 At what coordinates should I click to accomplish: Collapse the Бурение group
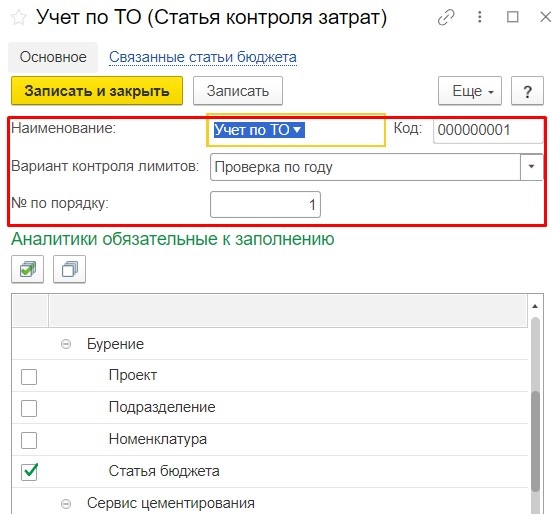pyautogui.click(x=66, y=344)
